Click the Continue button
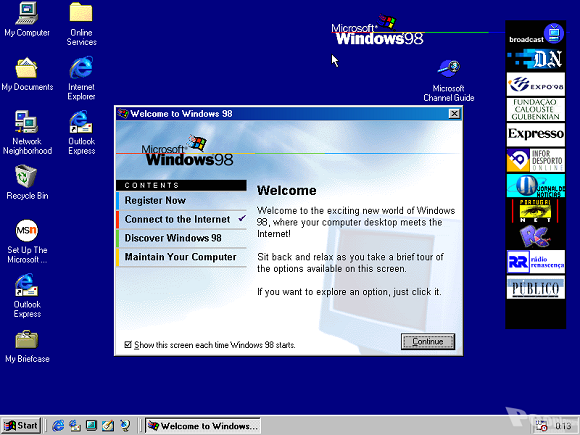The height and width of the screenshot is (435, 580). point(428,341)
